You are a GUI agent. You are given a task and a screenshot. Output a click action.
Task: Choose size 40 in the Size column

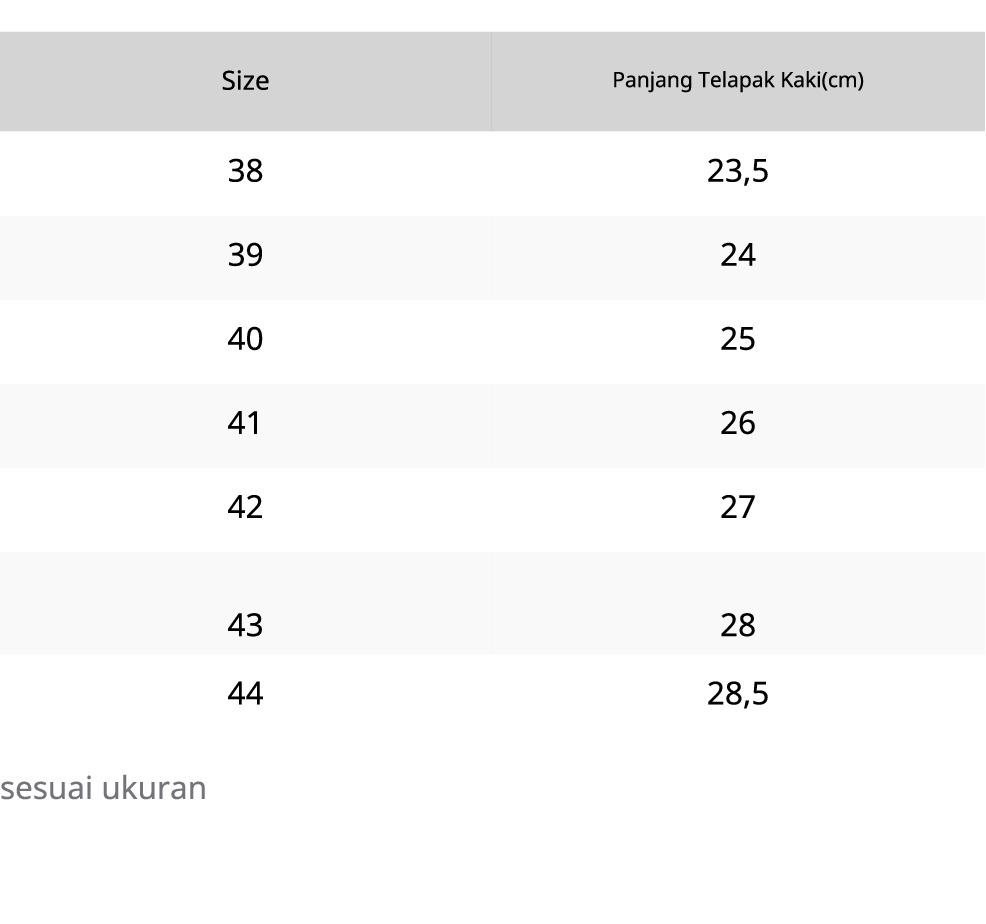click(245, 339)
